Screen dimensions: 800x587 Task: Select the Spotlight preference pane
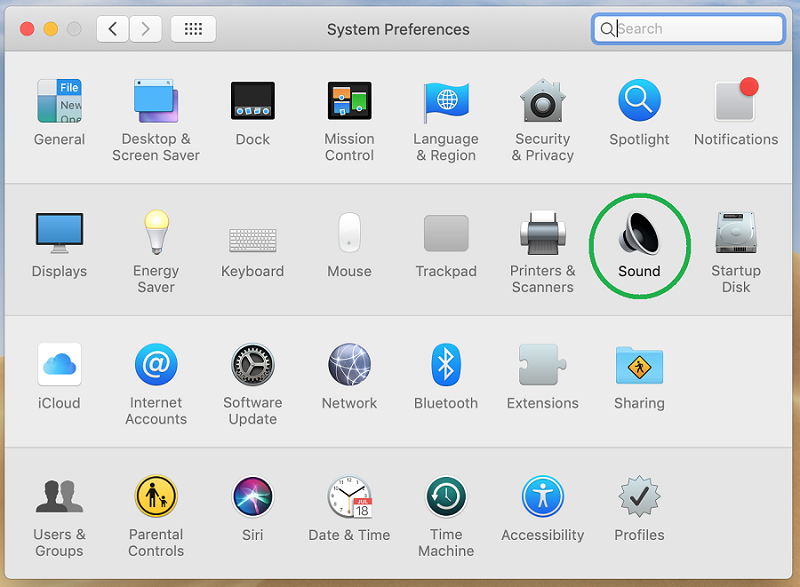639,101
